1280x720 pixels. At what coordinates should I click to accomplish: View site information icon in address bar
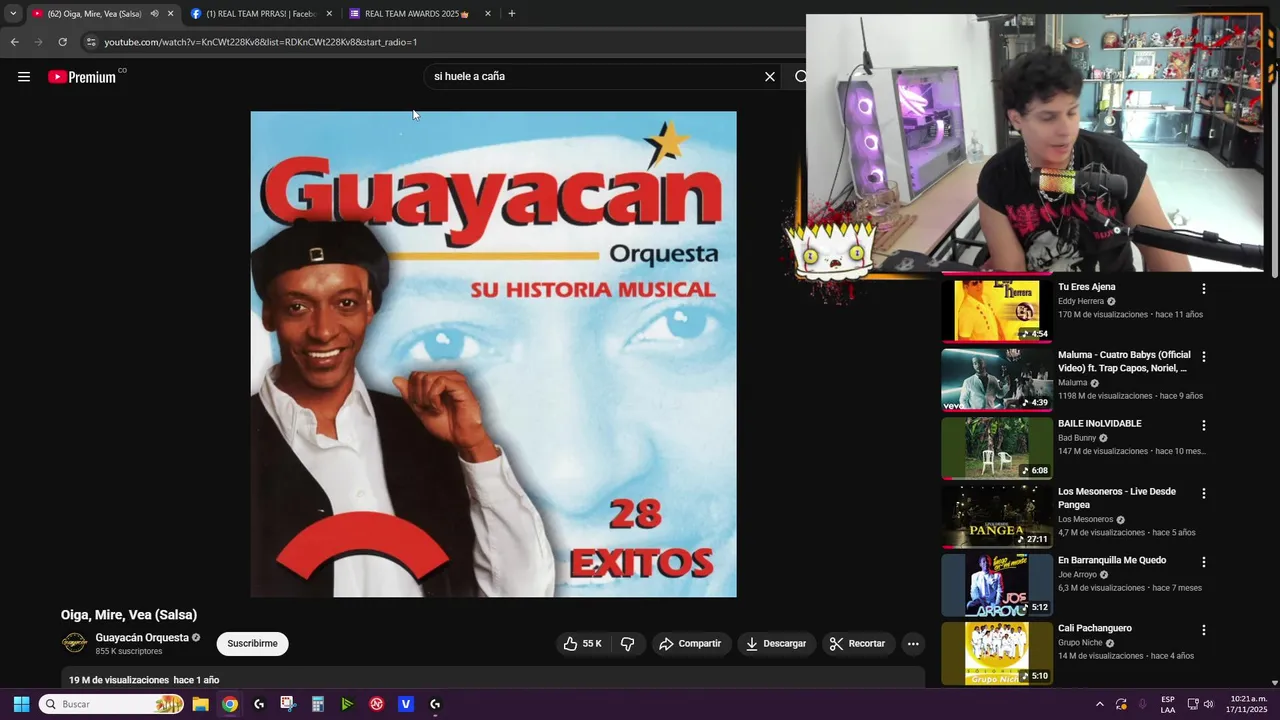(x=91, y=42)
